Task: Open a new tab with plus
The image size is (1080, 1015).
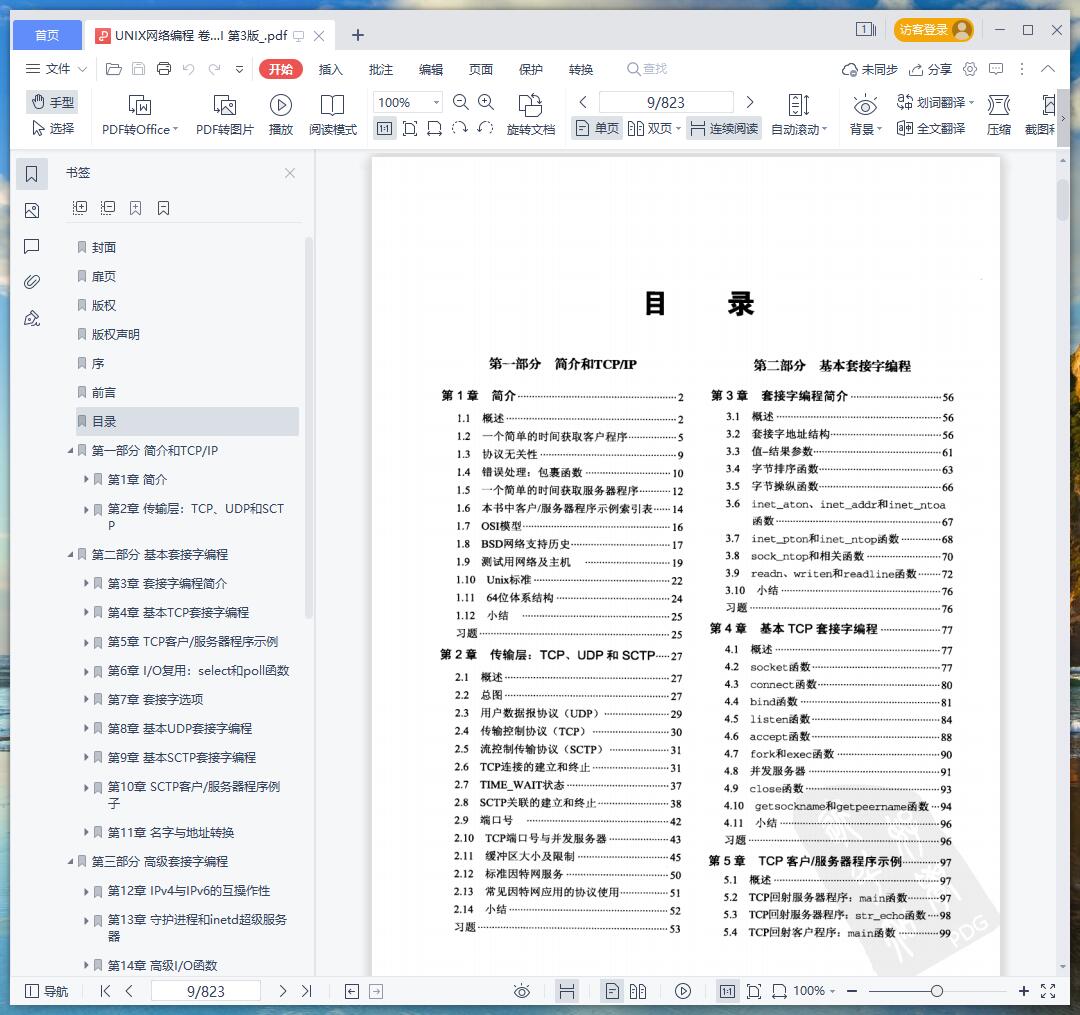Action: click(x=357, y=35)
